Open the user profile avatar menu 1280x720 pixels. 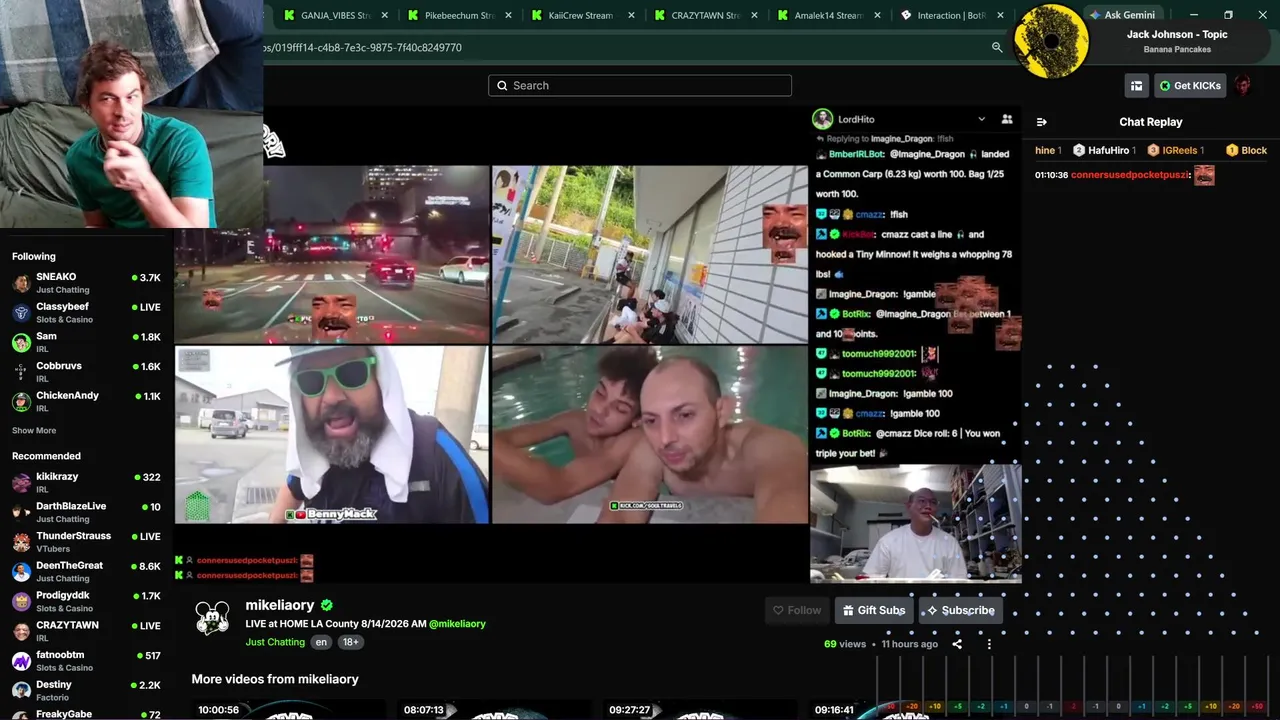point(1243,86)
